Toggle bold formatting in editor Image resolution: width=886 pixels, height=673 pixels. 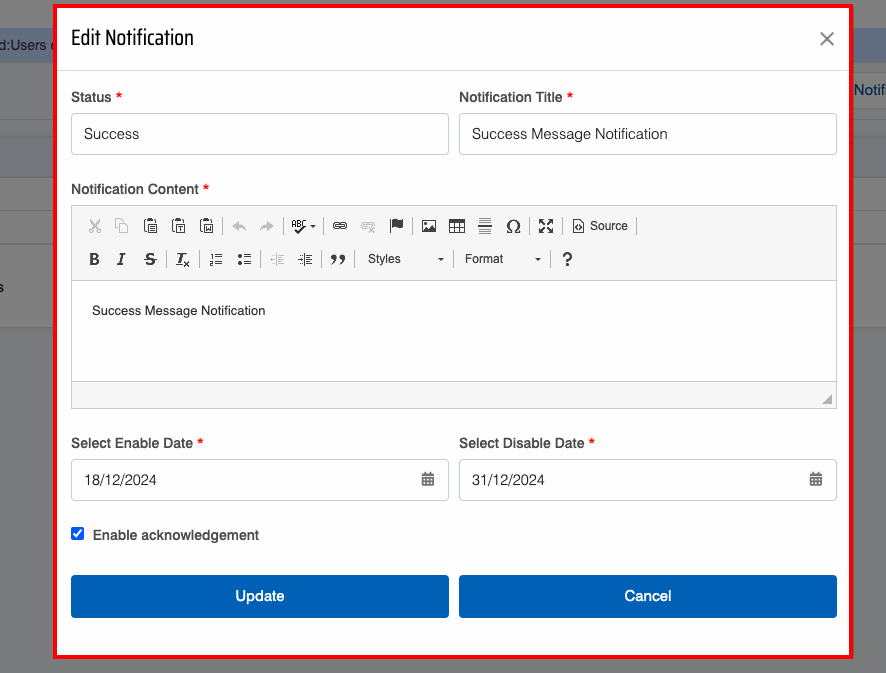pyautogui.click(x=94, y=259)
